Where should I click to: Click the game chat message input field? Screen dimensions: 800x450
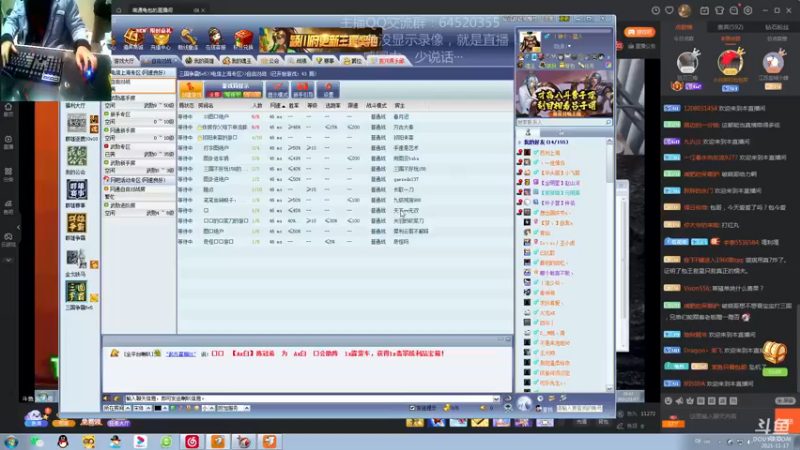[309, 398]
